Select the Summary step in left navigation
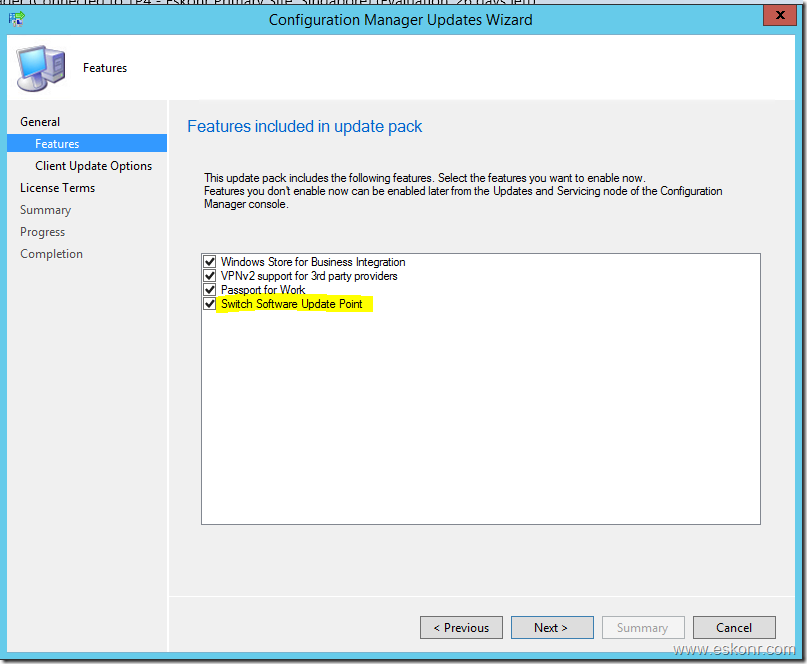This screenshot has height=664, width=807. click(45, 210)
